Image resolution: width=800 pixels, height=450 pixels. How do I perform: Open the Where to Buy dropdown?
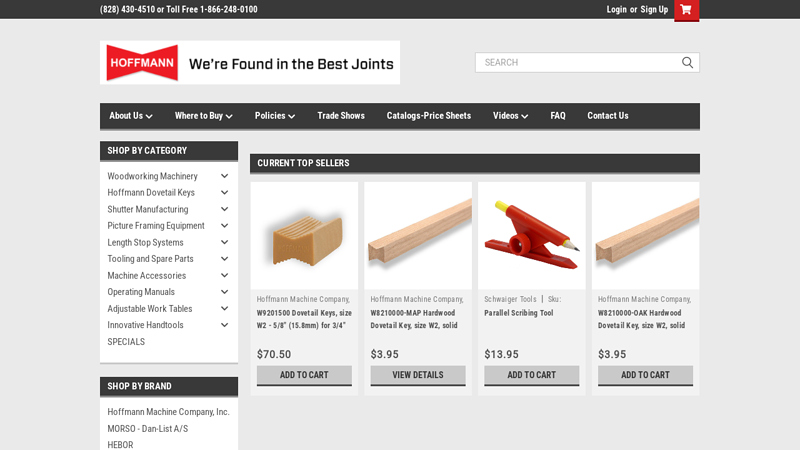pyautogui.click(x=203, y=116)
